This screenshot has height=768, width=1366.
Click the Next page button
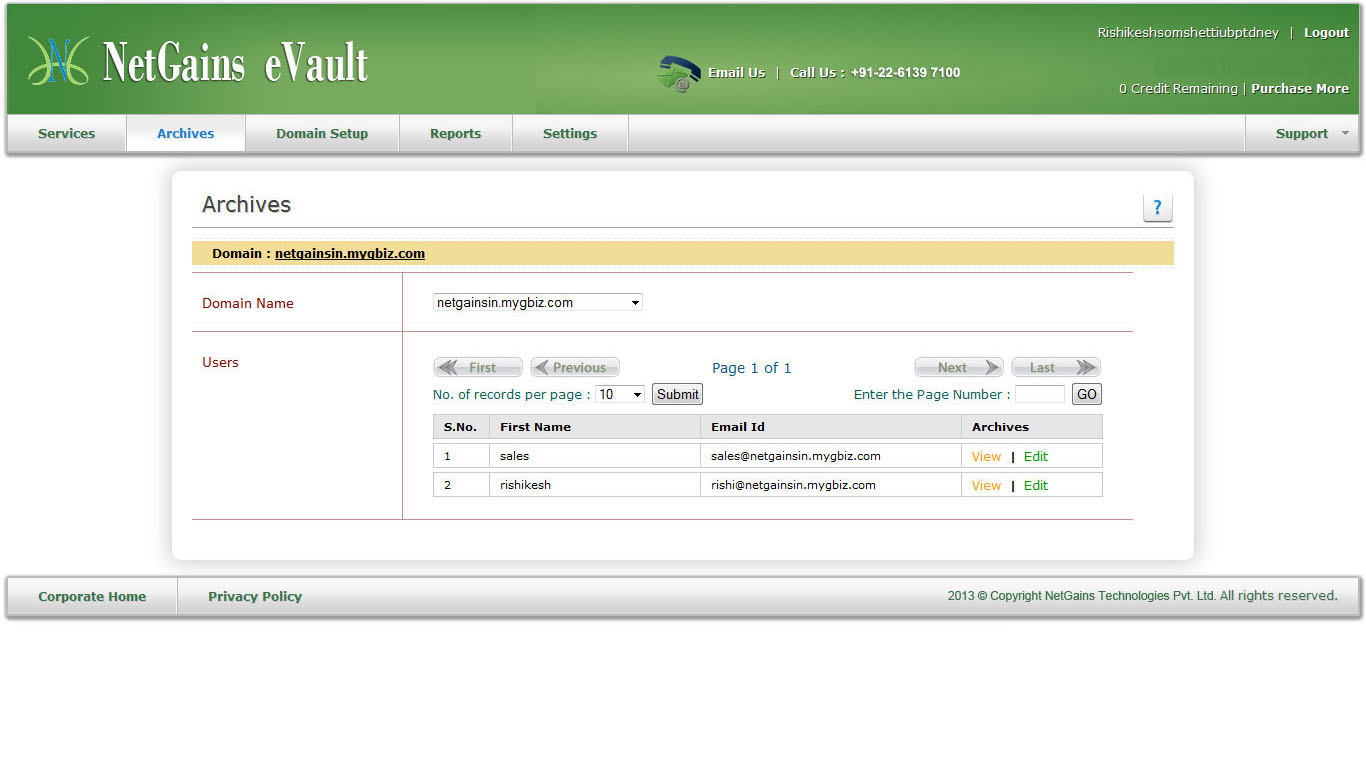point(959,367)
